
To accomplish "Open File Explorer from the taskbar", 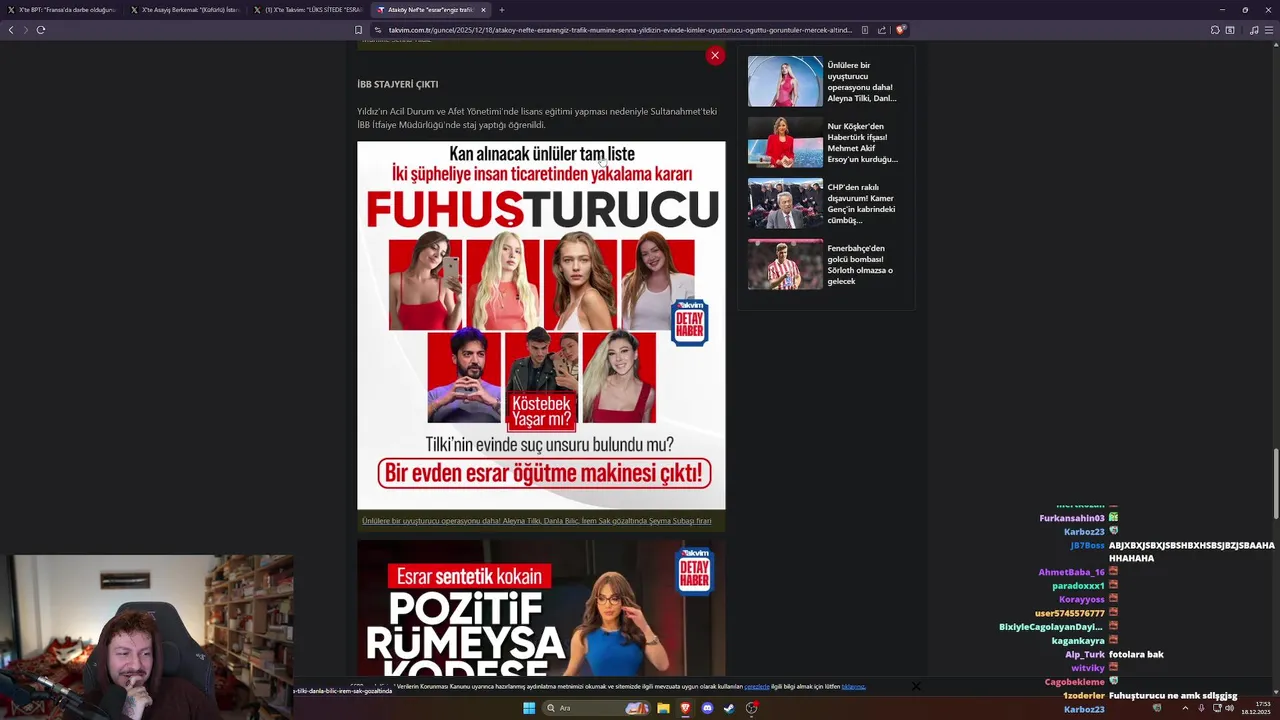I will click(663, 708).
